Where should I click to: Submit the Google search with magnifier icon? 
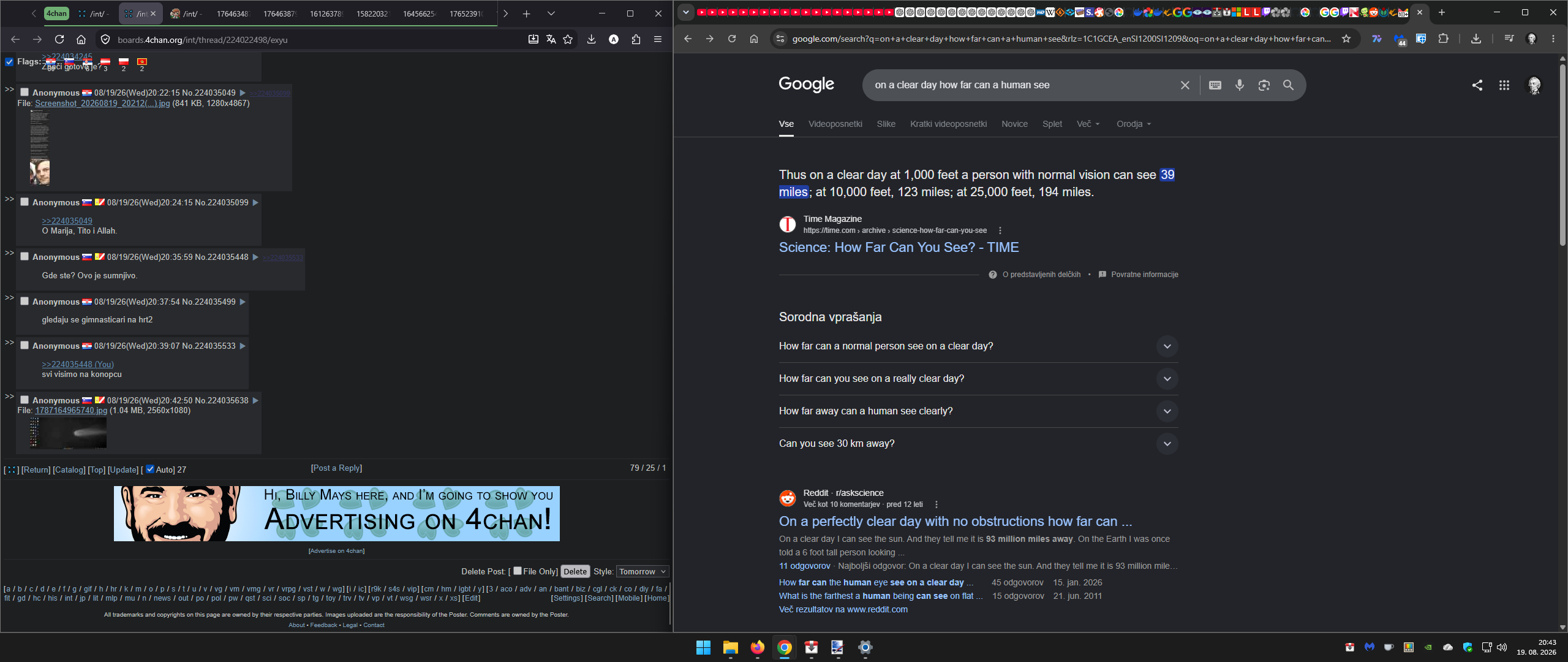click(x=1289, y=85)
